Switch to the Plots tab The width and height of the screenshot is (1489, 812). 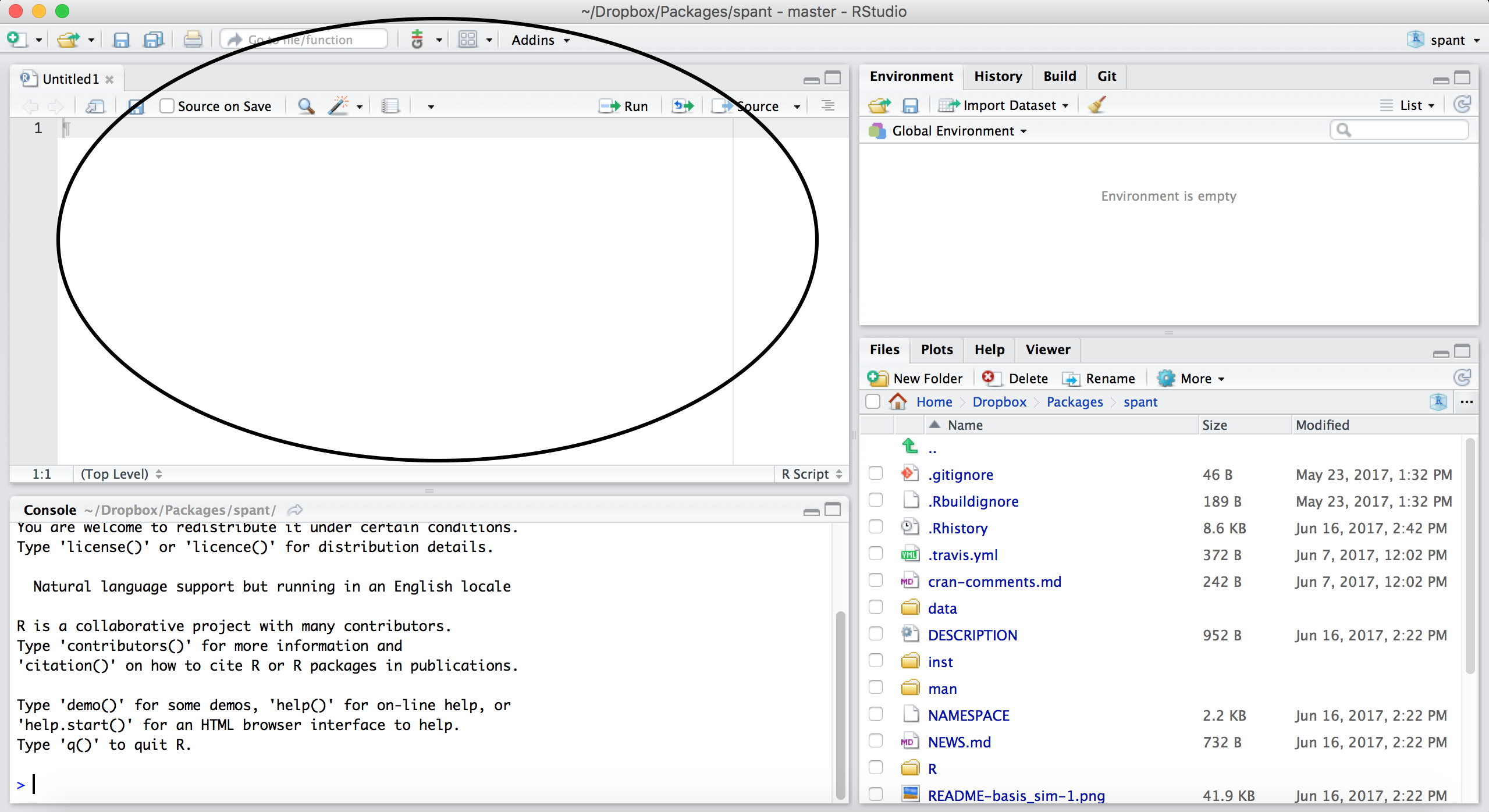pyautogui.click(x=936, y=350)
